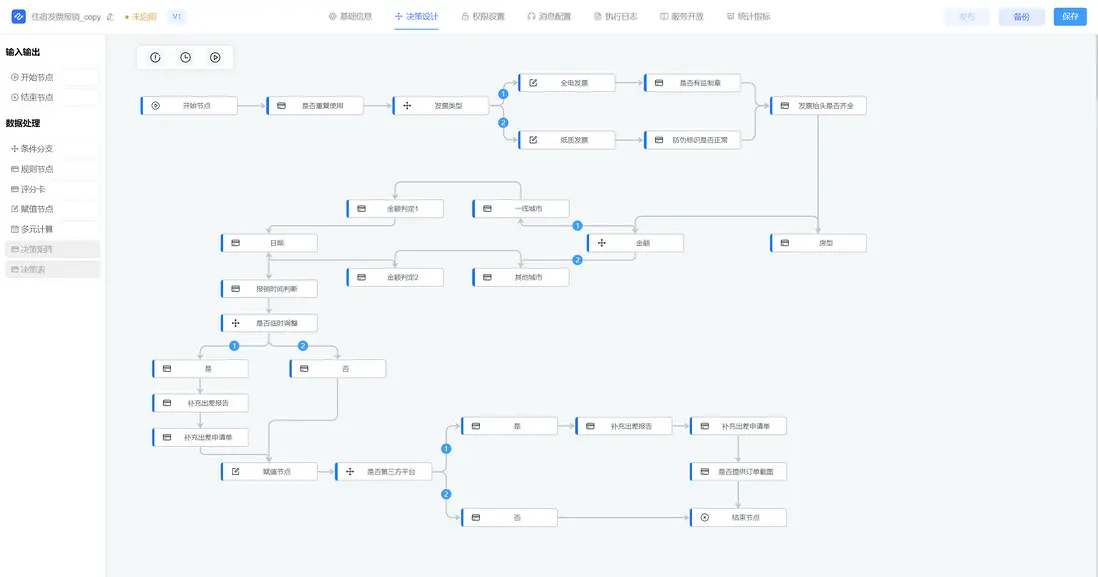Click the branch icon on 发票类型 node
This screenshot has width=1098, height=577.
[408, 106]
